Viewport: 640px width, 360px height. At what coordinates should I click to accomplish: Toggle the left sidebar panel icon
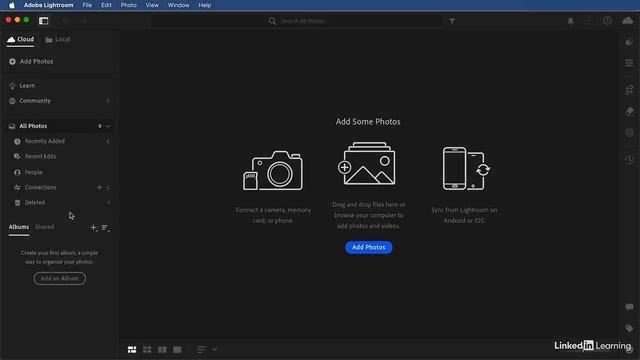(x=44, y=21)
